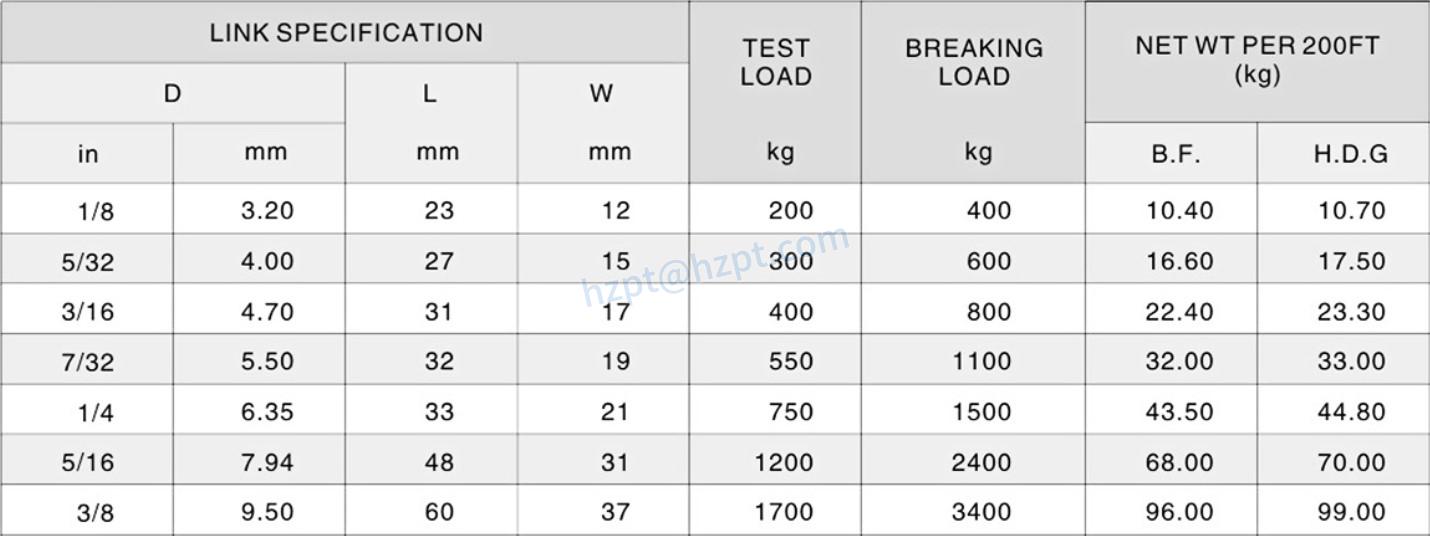Select the 5/32 inch size cell
1430x536 pixels.
88,262
